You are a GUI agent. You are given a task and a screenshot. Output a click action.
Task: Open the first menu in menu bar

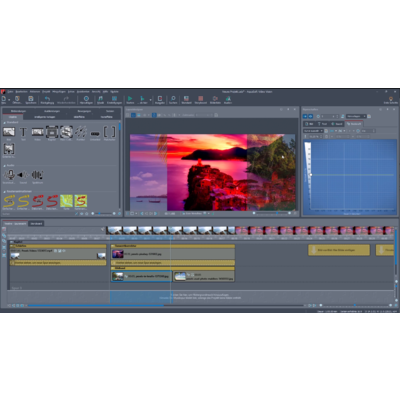[x=11, y=91]
